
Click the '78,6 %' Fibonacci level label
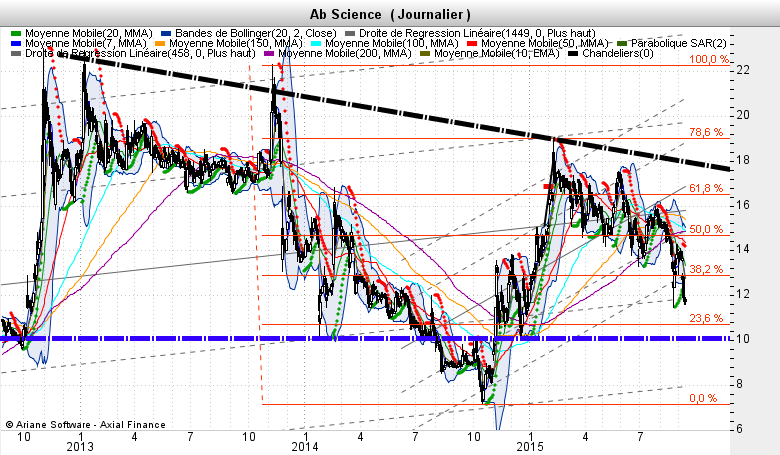706,132
